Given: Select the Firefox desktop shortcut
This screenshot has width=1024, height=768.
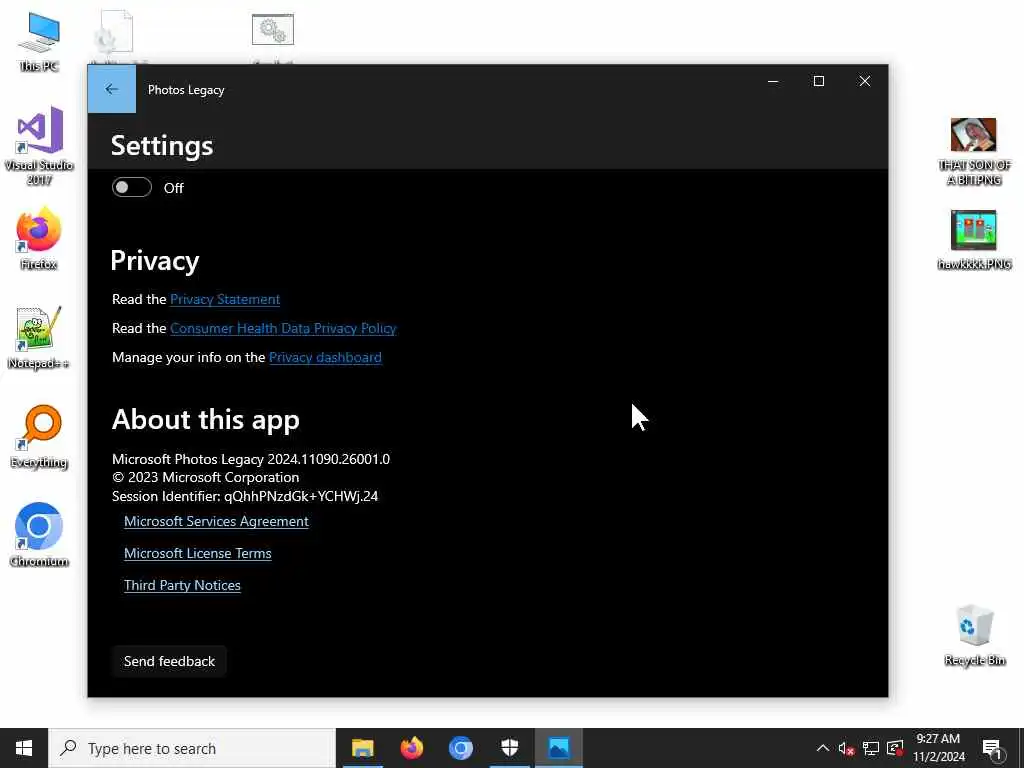Looking at the screenshot, I should coord(39,238).
